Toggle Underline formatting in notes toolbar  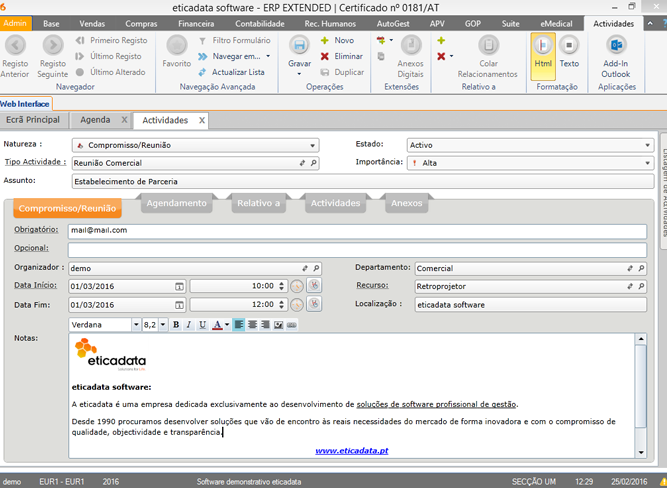click(202, 325)
